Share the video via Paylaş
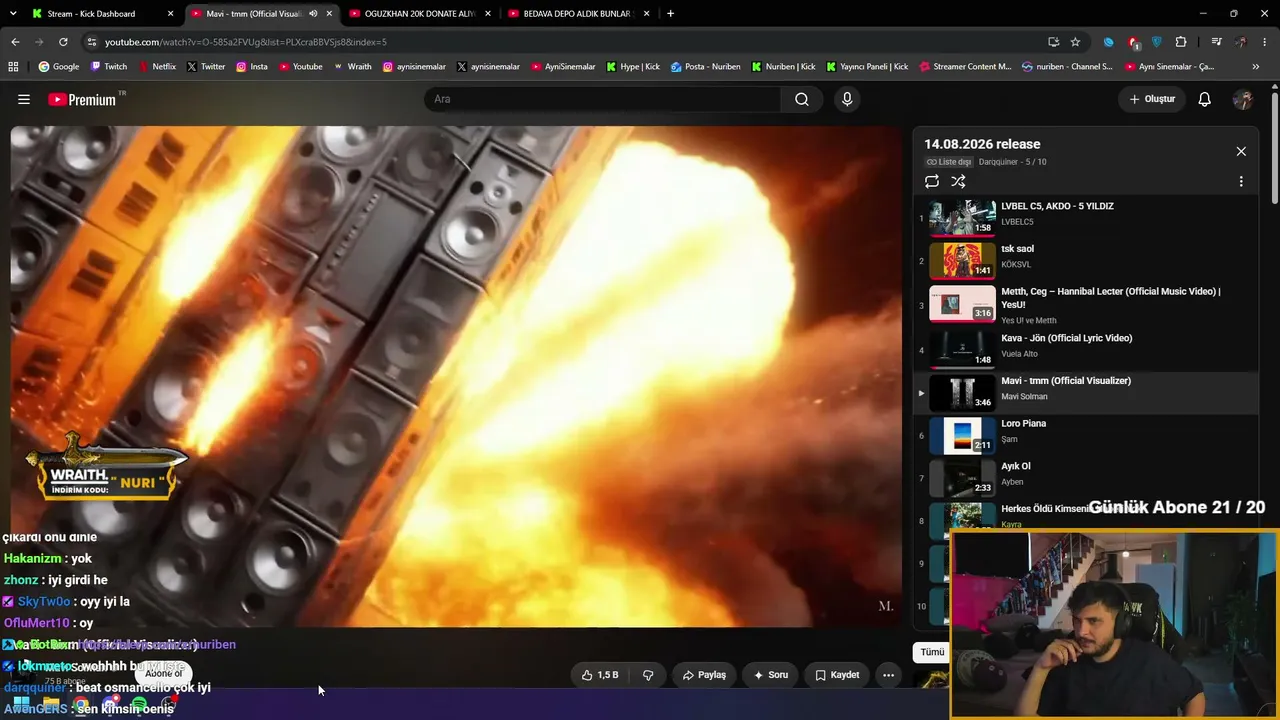The width and height of the screenshot is (1280, 720). click(x=704, y=675)
